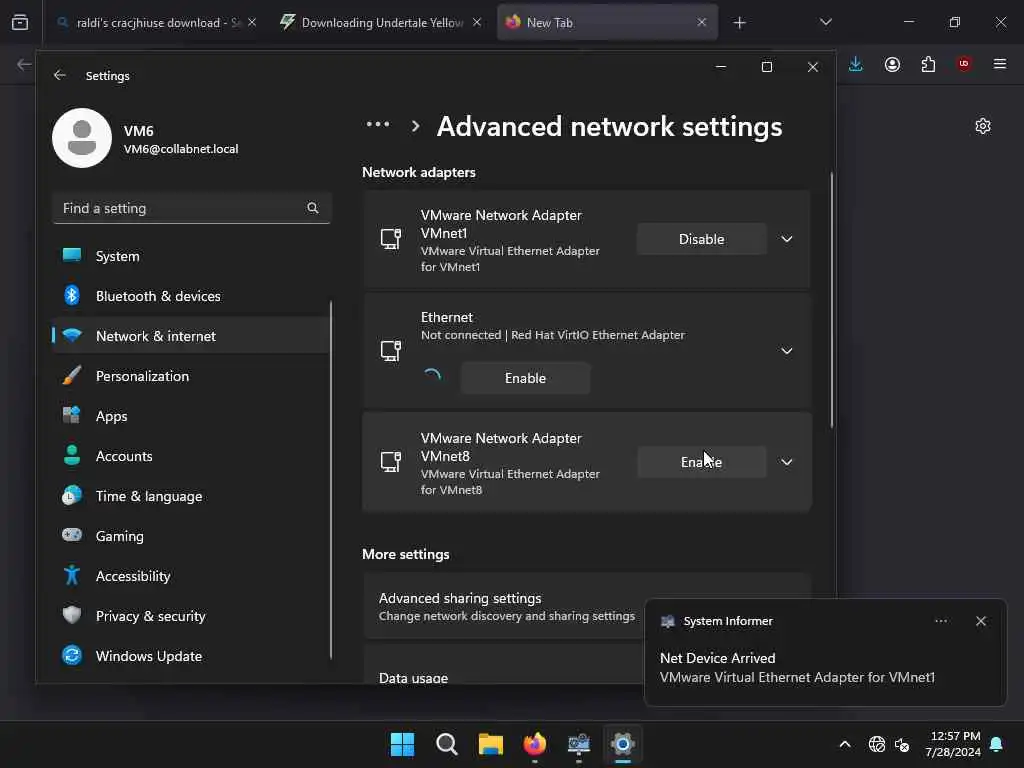Screen dimensions: 1024x768
Task: Click the Settings content scrollbar
Action: [831, 300]
